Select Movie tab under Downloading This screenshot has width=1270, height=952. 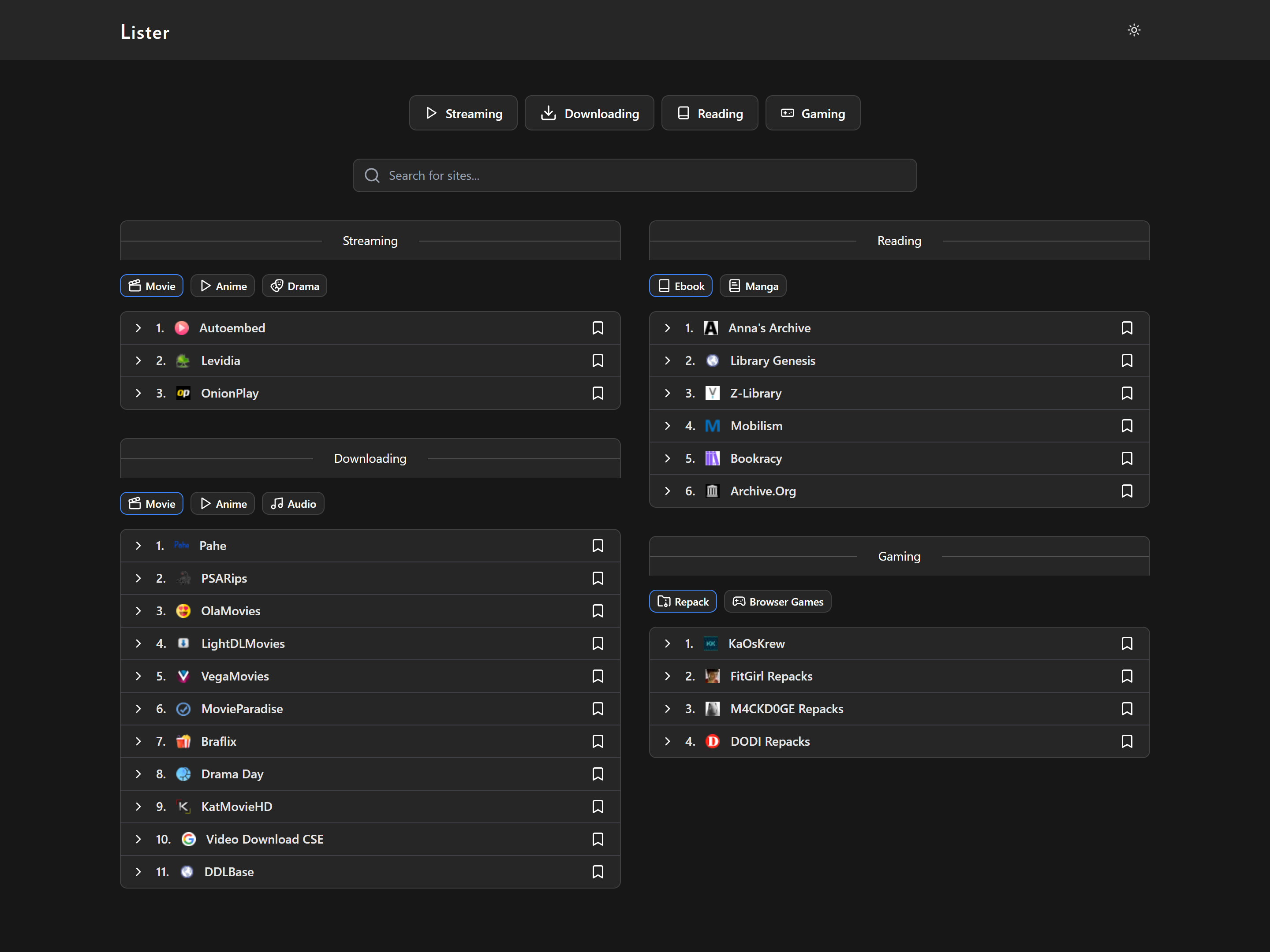[152, 503]
